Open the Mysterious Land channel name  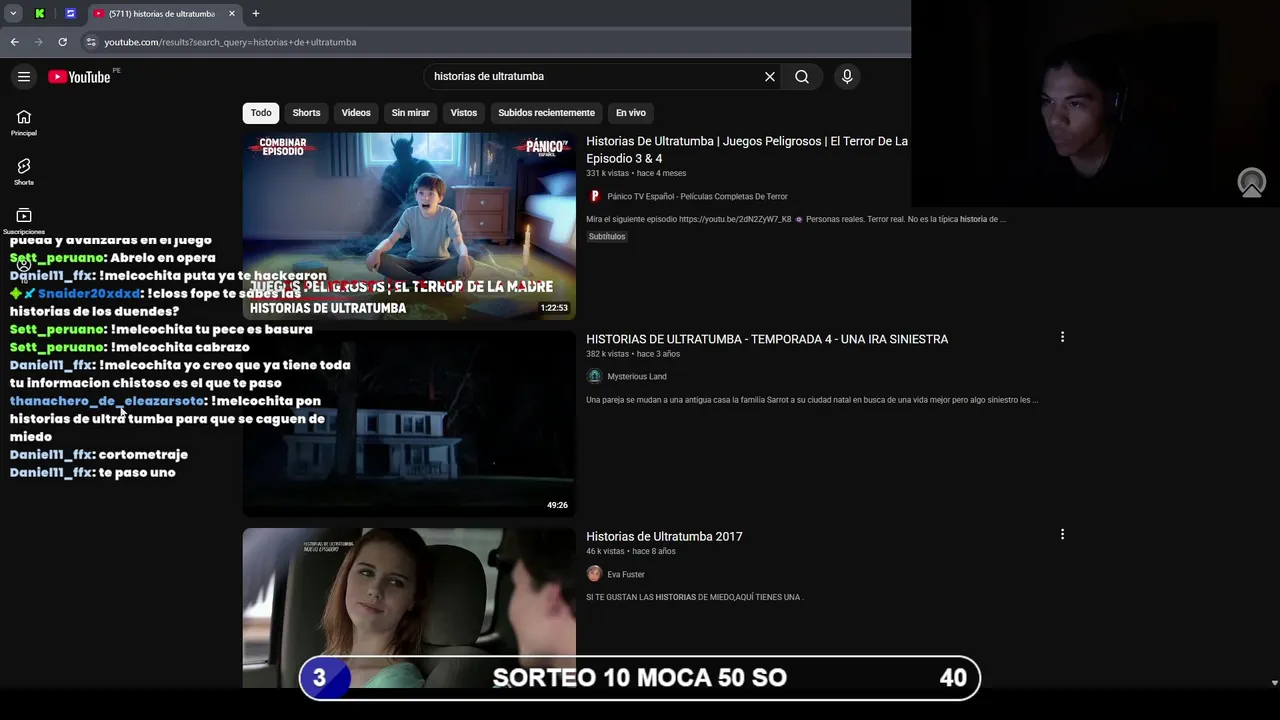[637, 377]
